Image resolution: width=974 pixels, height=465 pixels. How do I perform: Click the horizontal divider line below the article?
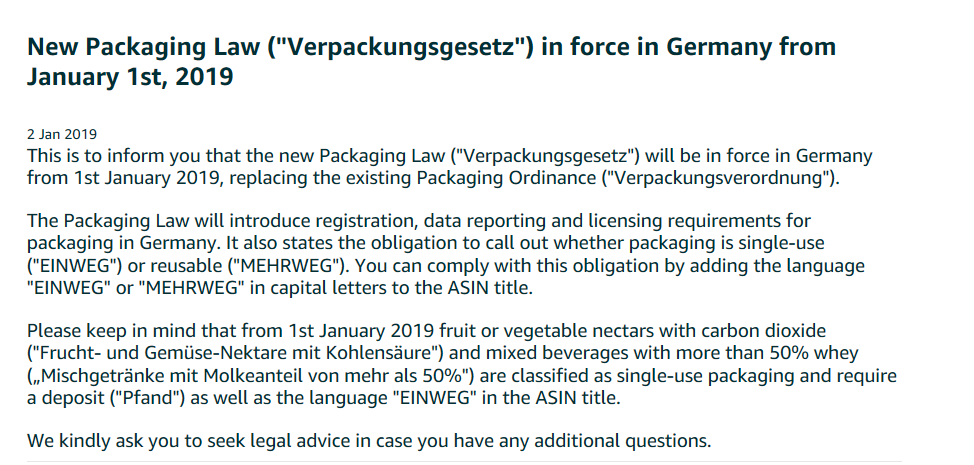(x=464, y=461)
